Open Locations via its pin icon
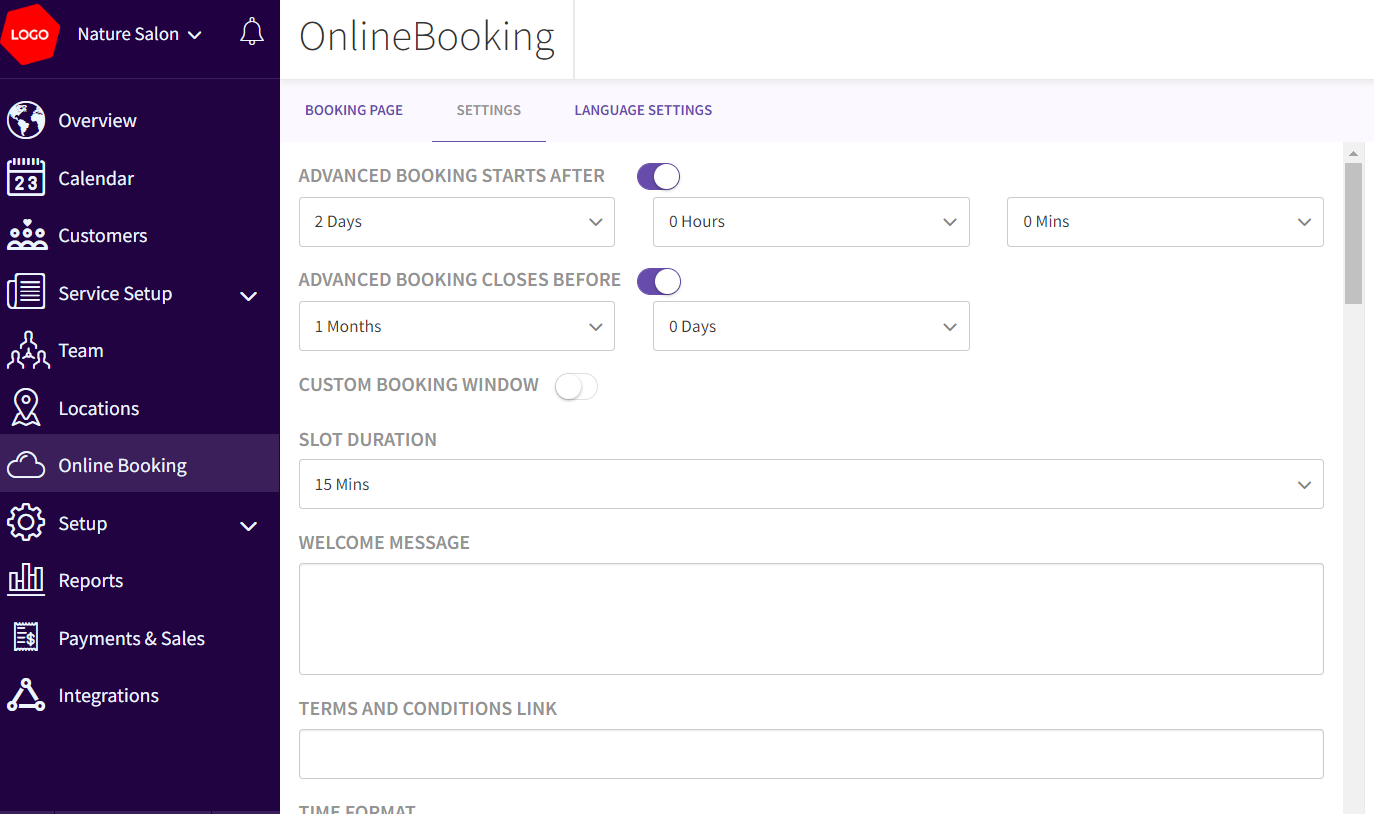This screenshot has width=1374, height=814. [x=26, y=407]
